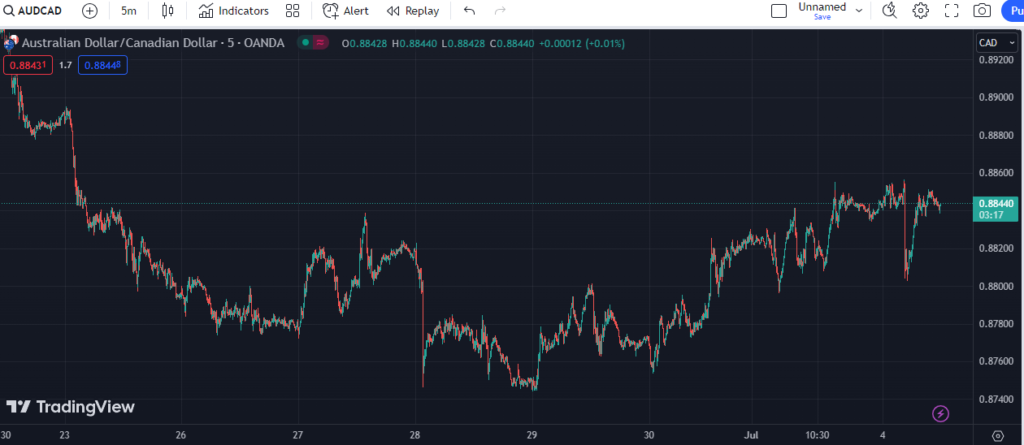Image resolution: width=1024 pixels, height=445 pixels.
Task: Select the layout setup square icon
Action: [x=779, y=11]
